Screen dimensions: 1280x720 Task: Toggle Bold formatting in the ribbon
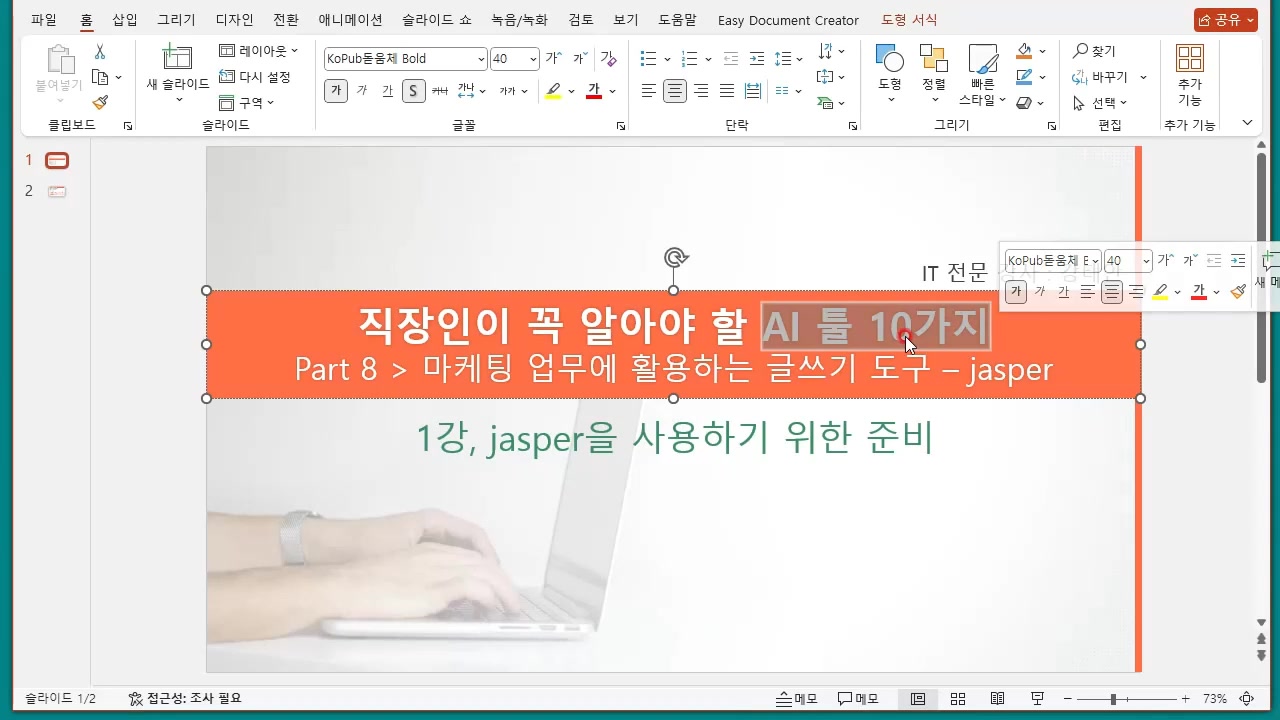[x=336, y=91]
